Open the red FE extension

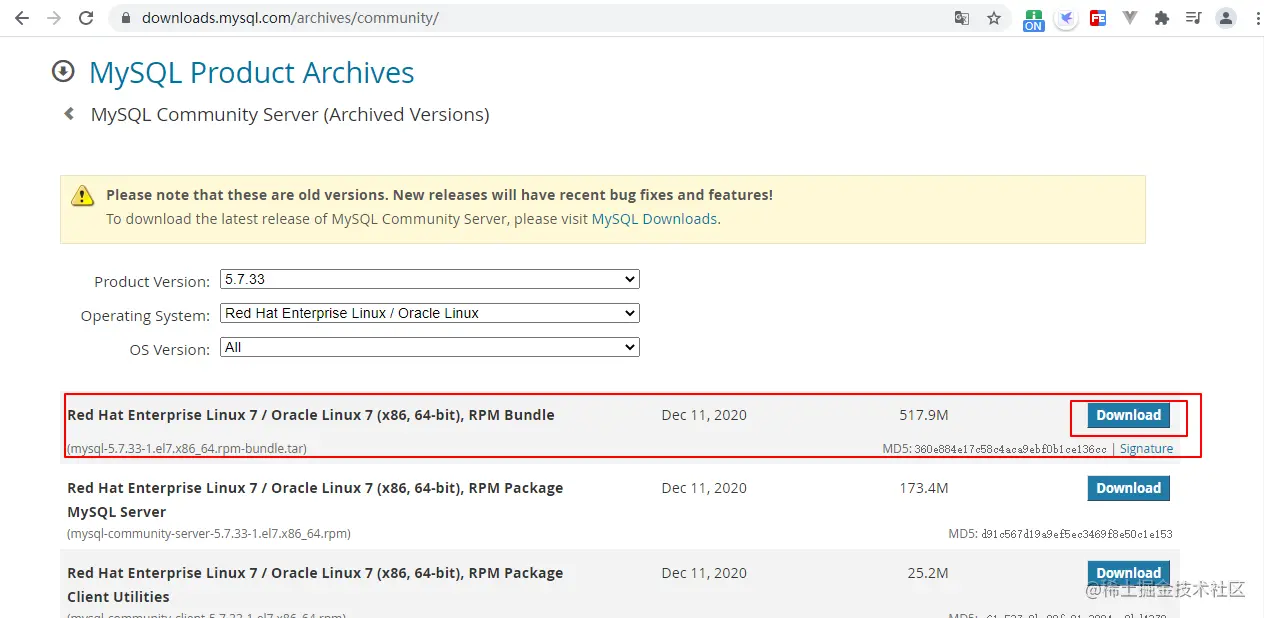click(1098, 18)
